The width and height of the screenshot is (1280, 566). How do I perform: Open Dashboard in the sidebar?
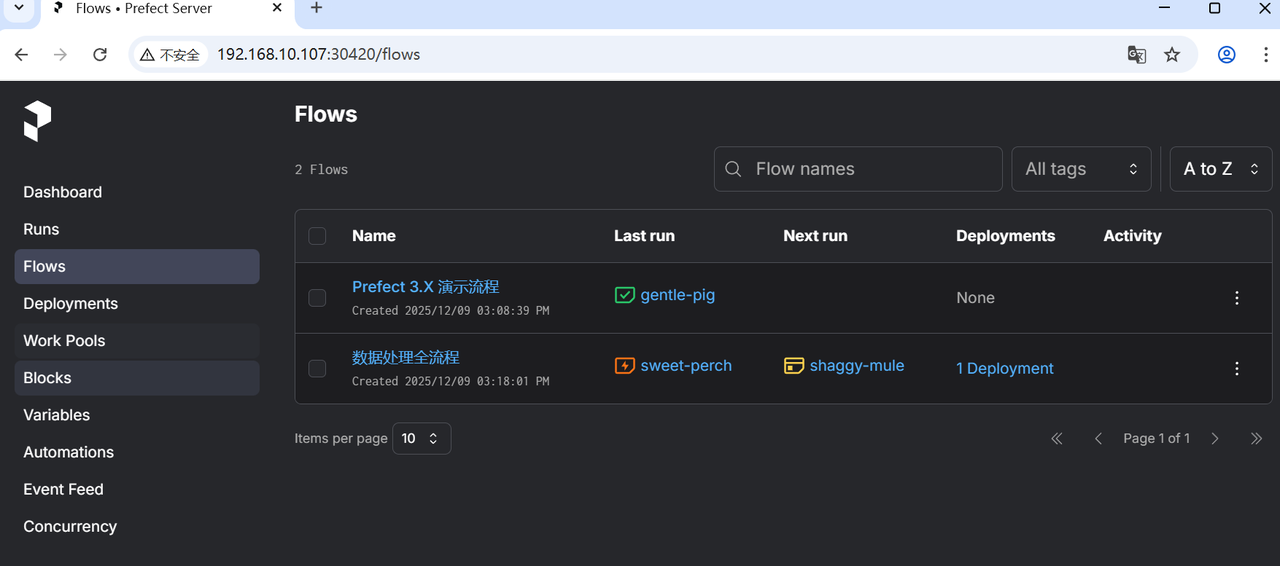click(136, 192)
